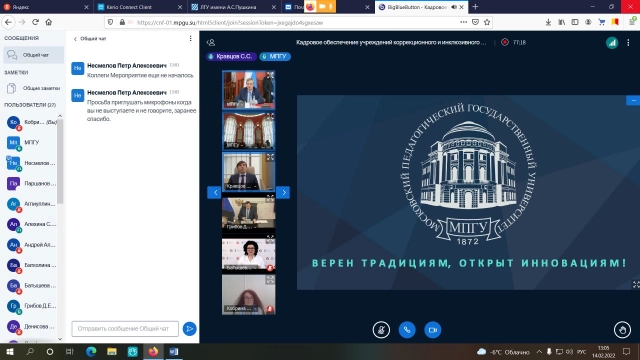The width and height of the screenshot is (640, 360).
Task: Fullscreen the Кравцов webcam
Action: pos(270,157)
